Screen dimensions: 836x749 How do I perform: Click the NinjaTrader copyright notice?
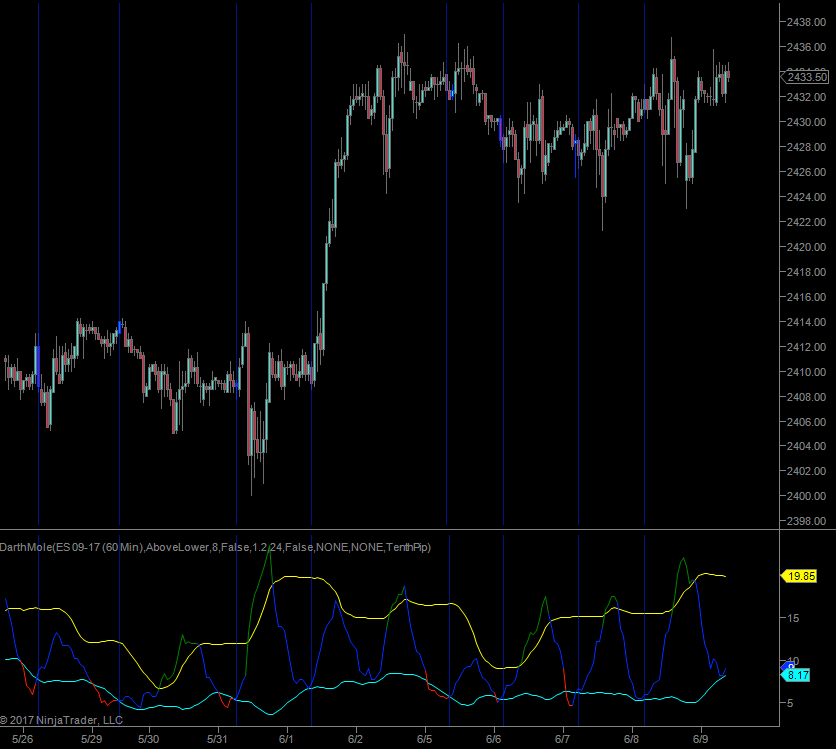[x=62, y=719]
